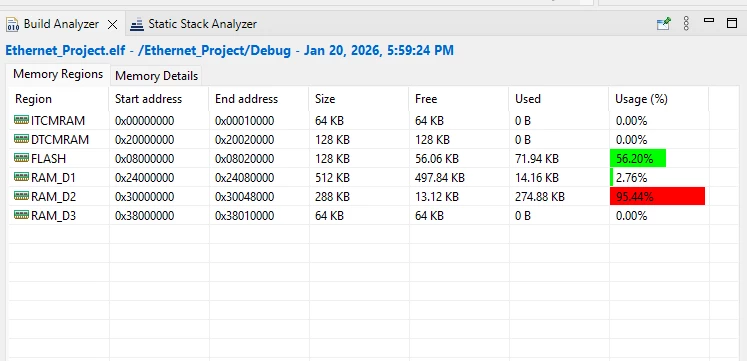Image resolution: width=747 pixels, height=361 pixels.
Task: Click the 0.00% usage of ITCMRAM
Action: (x=631, y=121)
